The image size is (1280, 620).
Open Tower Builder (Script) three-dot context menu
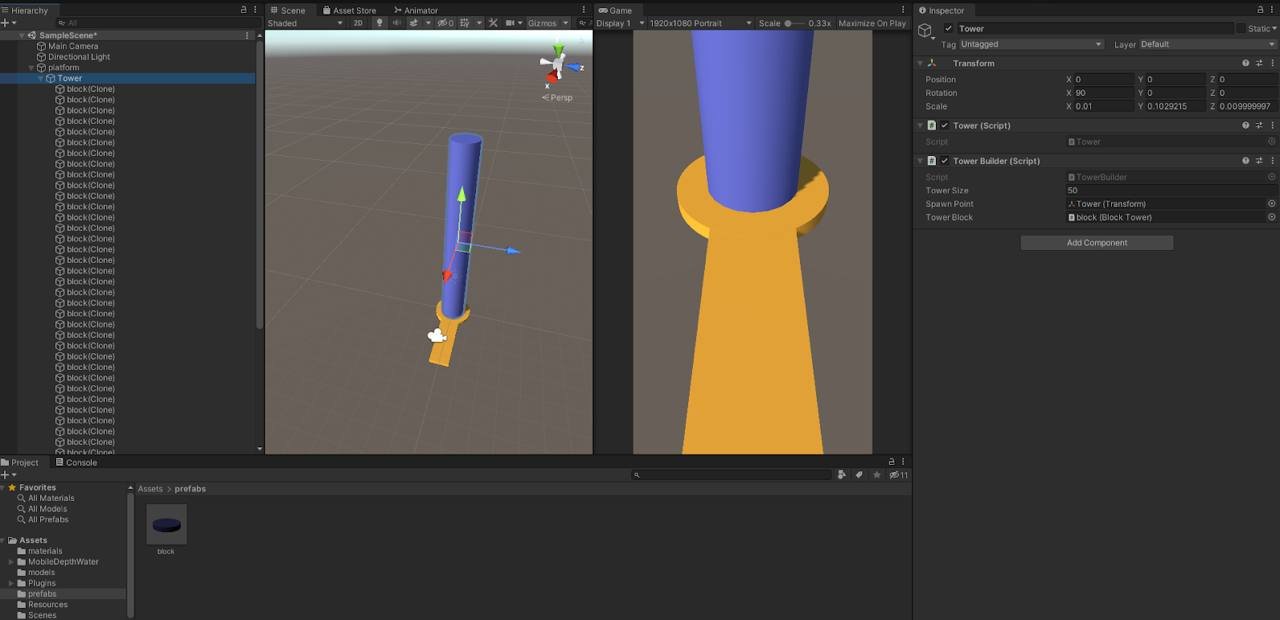pyautogui.click(x=1272, y=160)
